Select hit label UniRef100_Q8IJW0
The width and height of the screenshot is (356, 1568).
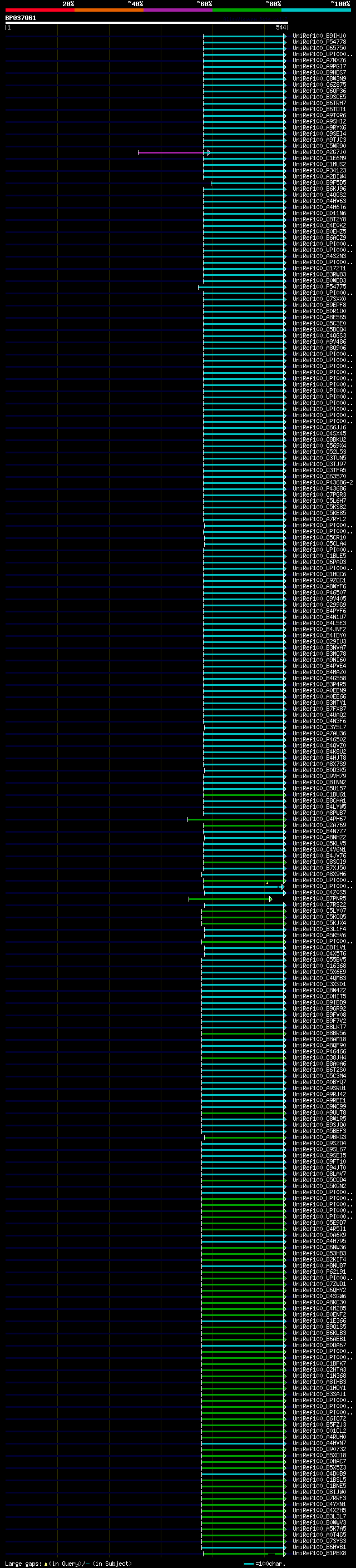coord(319,1492)
